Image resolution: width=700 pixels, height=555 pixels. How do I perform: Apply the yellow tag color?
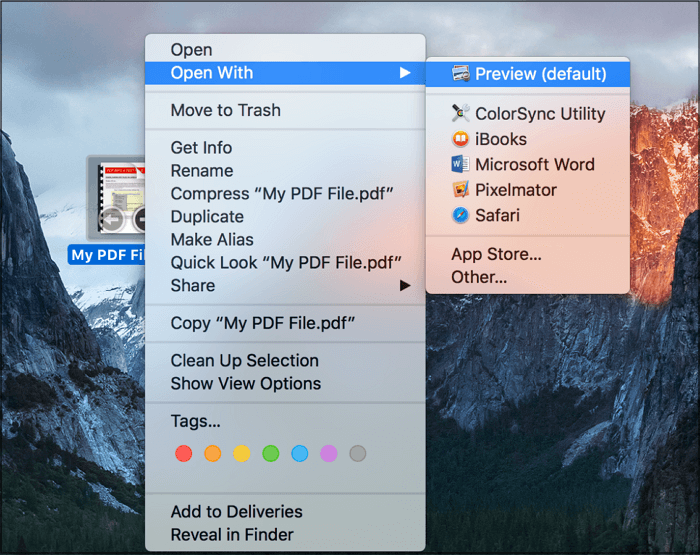pos(242,453)
